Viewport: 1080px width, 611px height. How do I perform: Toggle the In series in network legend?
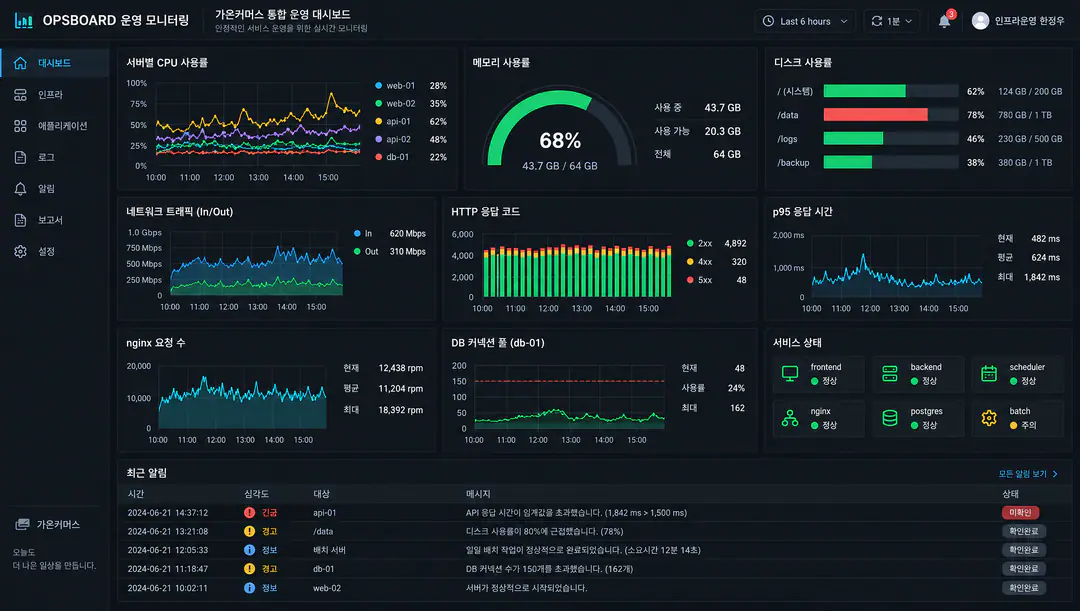click(389, 234)
